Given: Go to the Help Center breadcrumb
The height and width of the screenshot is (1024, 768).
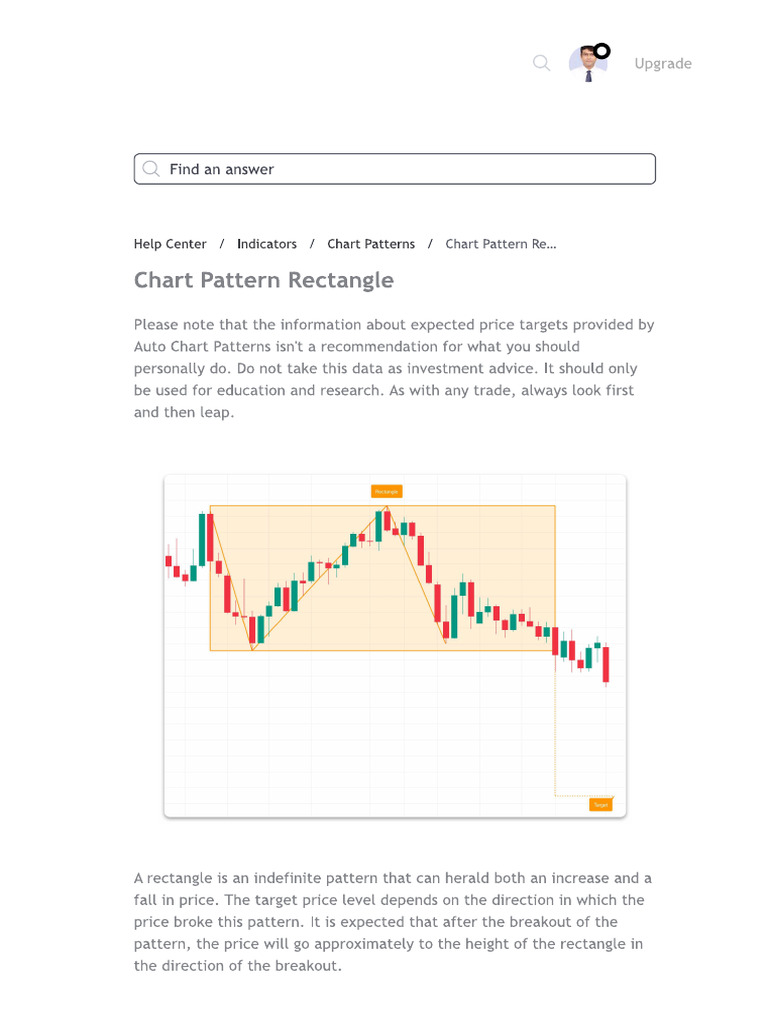Looking at the screenshot, I should click(x=170, y=244).
